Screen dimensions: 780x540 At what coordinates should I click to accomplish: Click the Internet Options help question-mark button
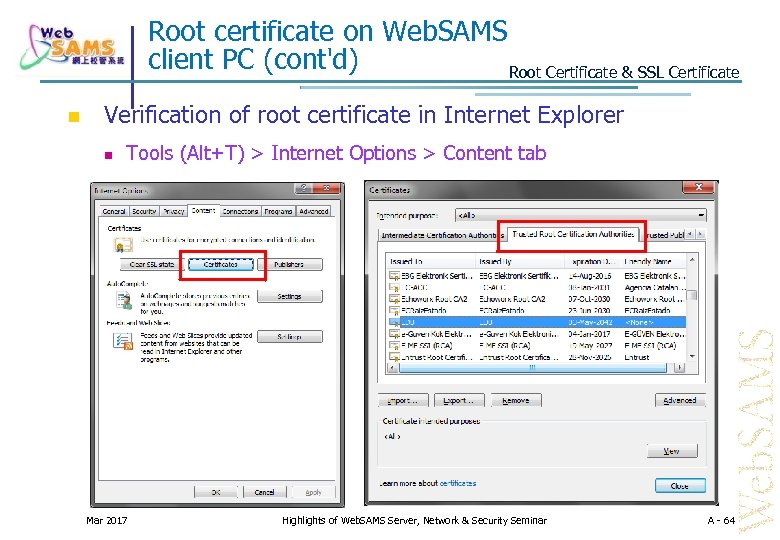303,188
